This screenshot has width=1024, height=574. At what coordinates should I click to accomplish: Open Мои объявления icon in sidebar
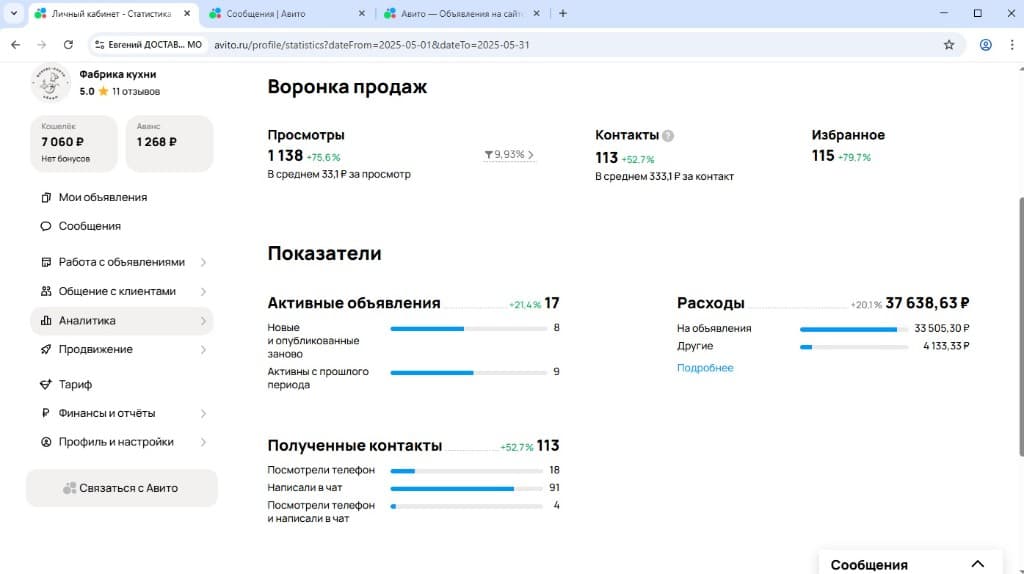(x=46, y=197)
